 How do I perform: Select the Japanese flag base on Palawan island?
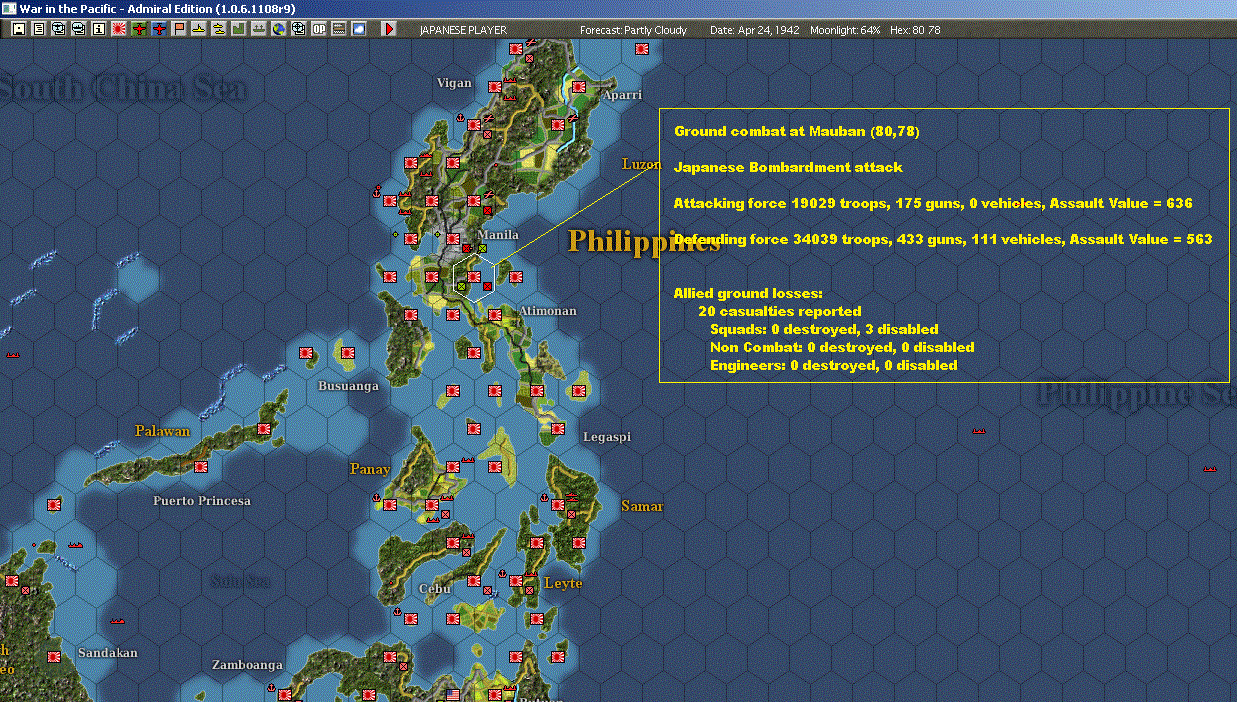tap(264, 428)
